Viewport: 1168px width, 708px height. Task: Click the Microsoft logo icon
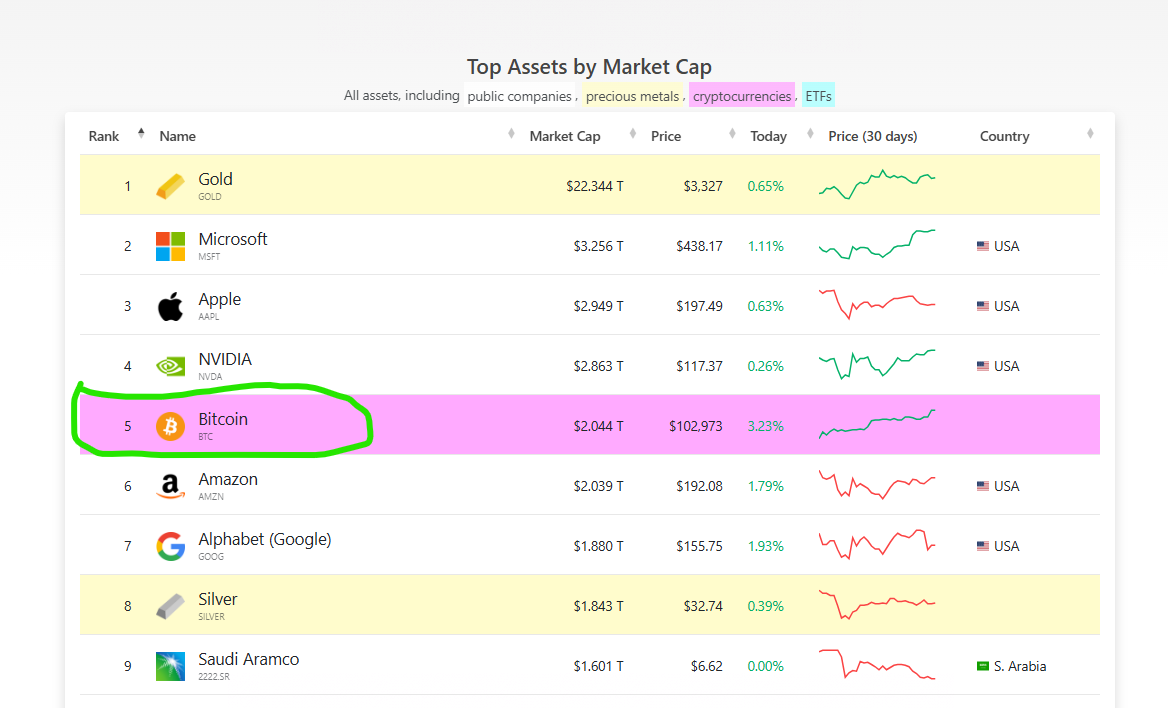point(170,246)
